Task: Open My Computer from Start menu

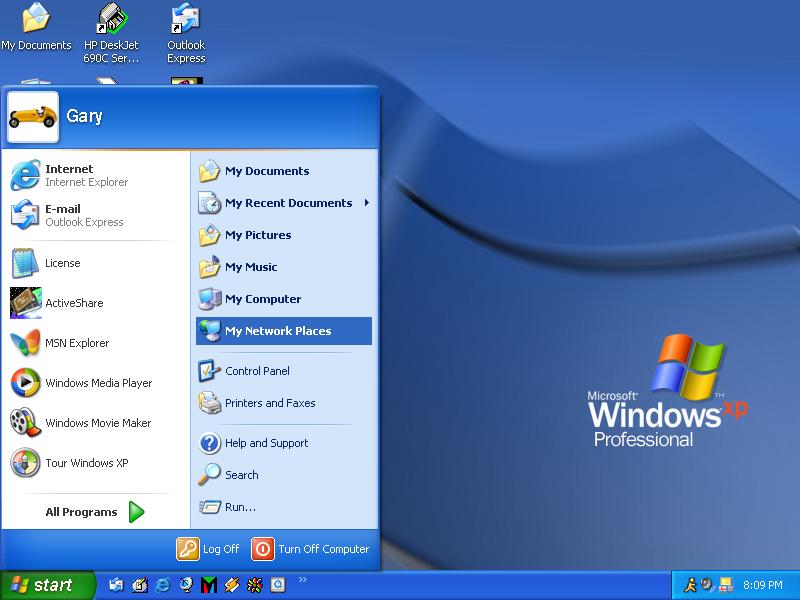Action: [x=284, y=299]
